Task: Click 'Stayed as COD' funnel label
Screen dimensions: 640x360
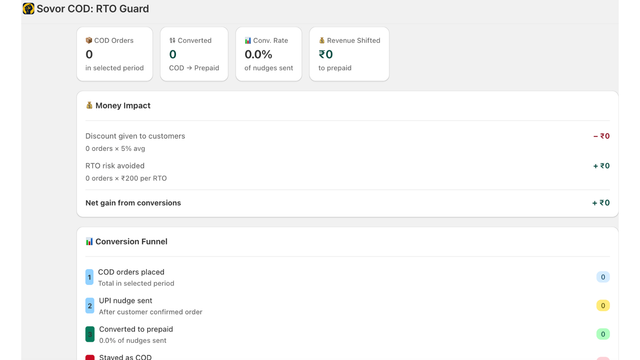Action: [125, 357]
